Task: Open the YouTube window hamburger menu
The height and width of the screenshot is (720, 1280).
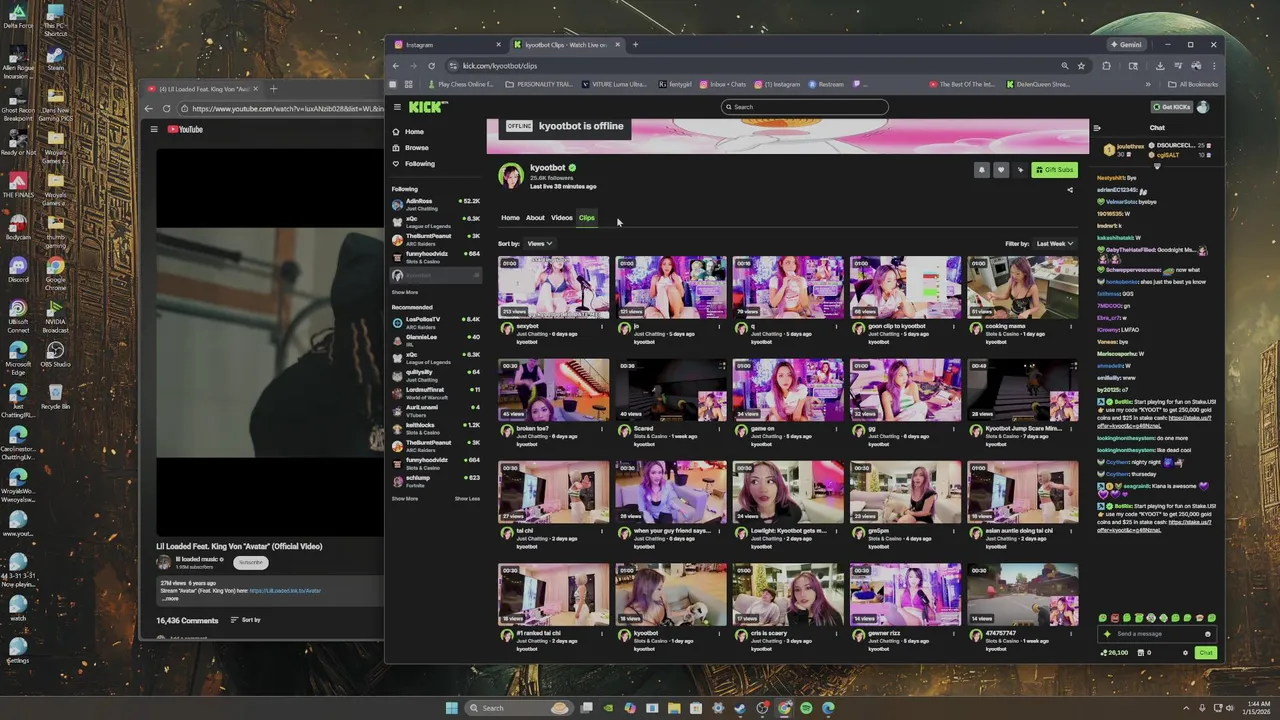Action: 154,129
